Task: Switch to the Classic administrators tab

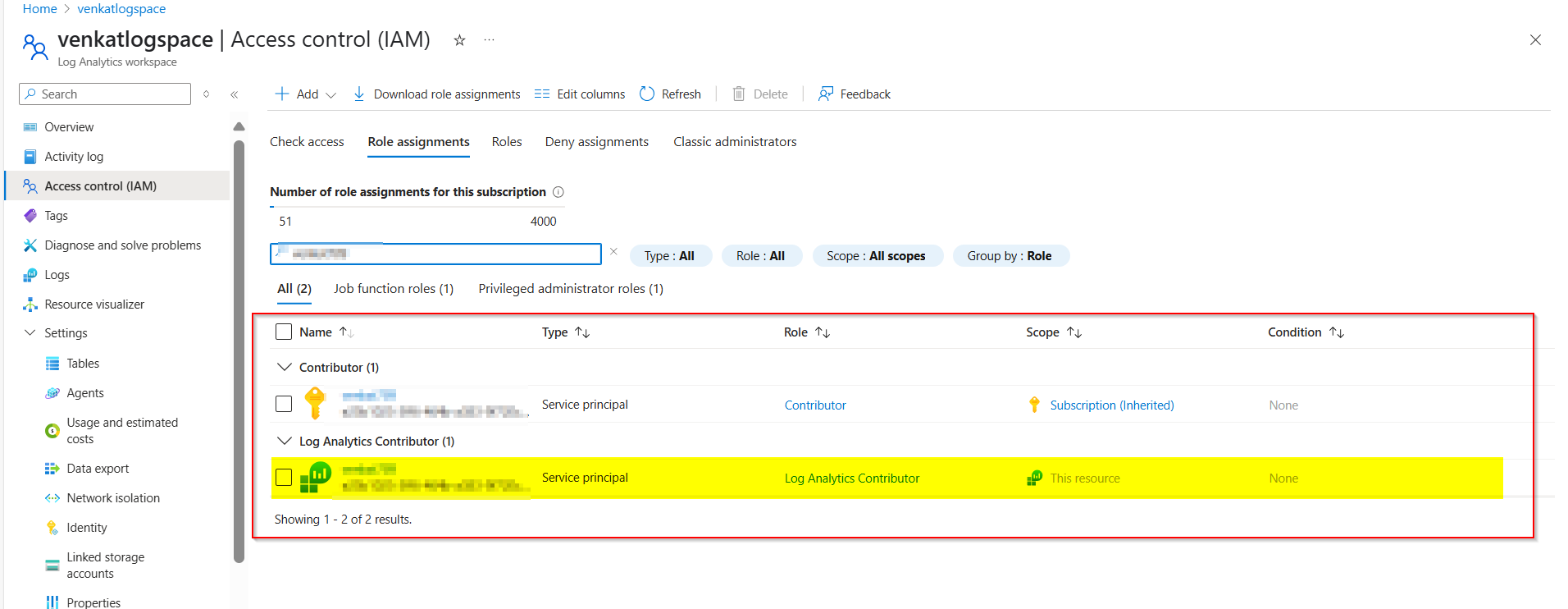Action: pos(735,142)
